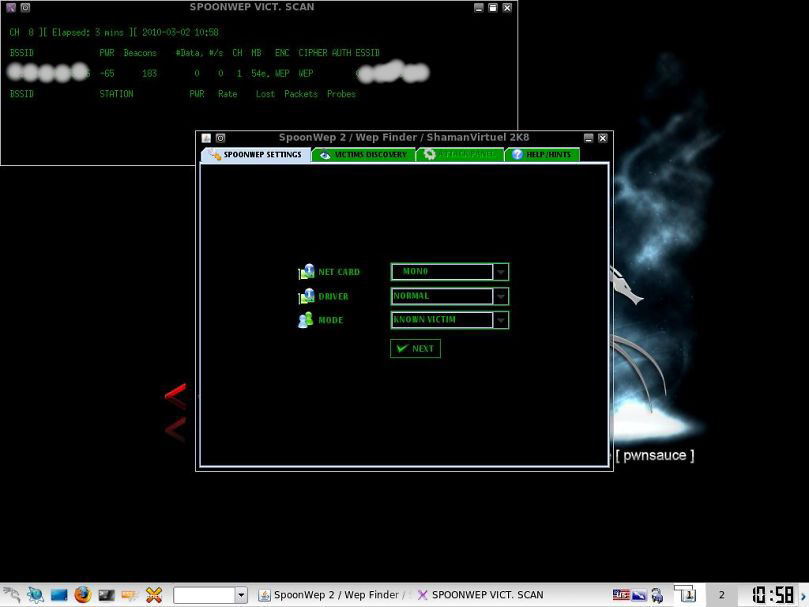Switch to the VICTIMS DISCOVERY tab
The image size is (809, 607).
pos(364,154)
